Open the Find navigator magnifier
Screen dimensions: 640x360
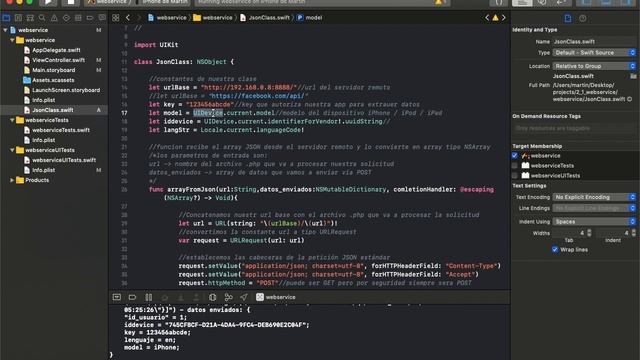coord(42,18)
